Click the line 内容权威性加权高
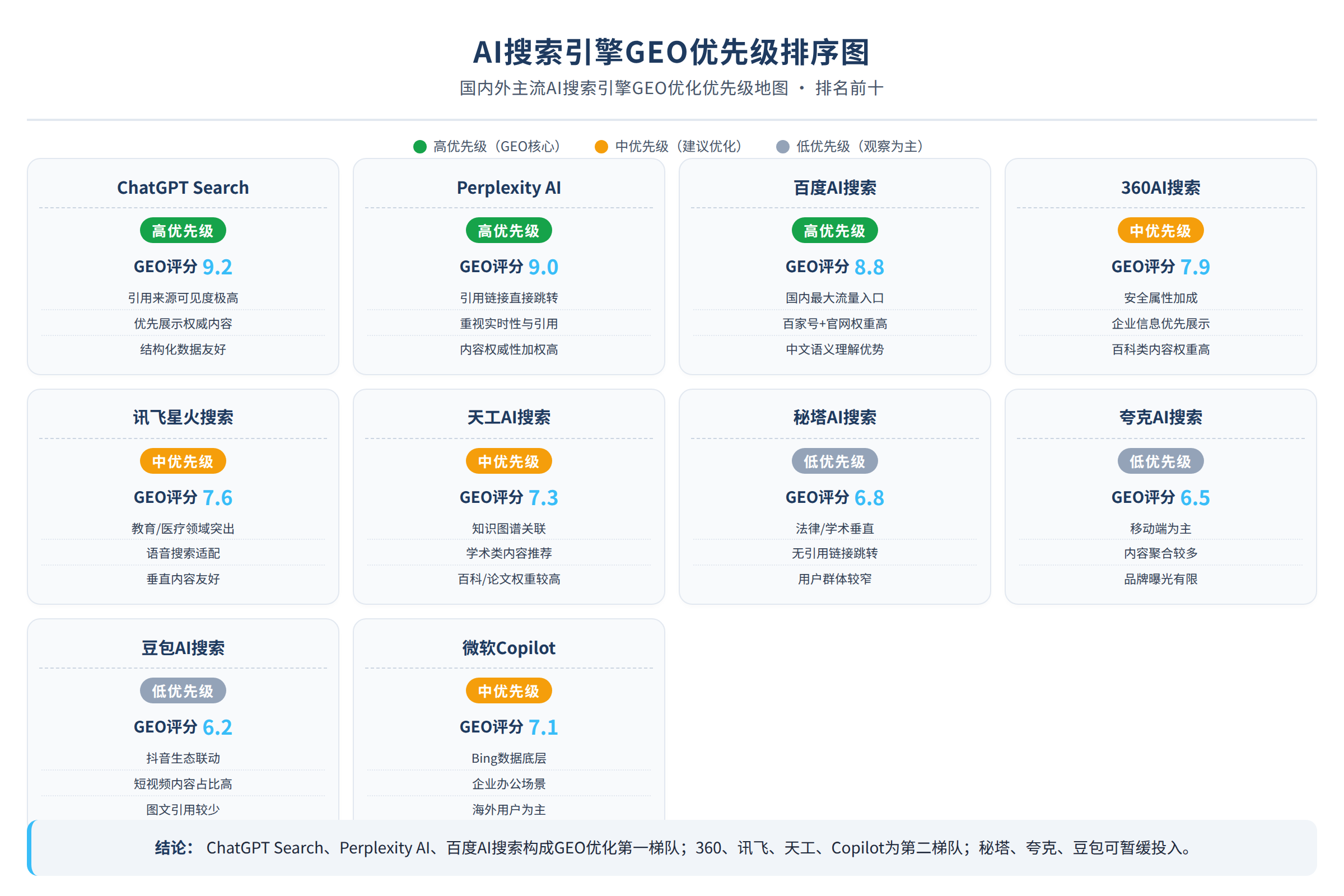 tap(508, 349)
